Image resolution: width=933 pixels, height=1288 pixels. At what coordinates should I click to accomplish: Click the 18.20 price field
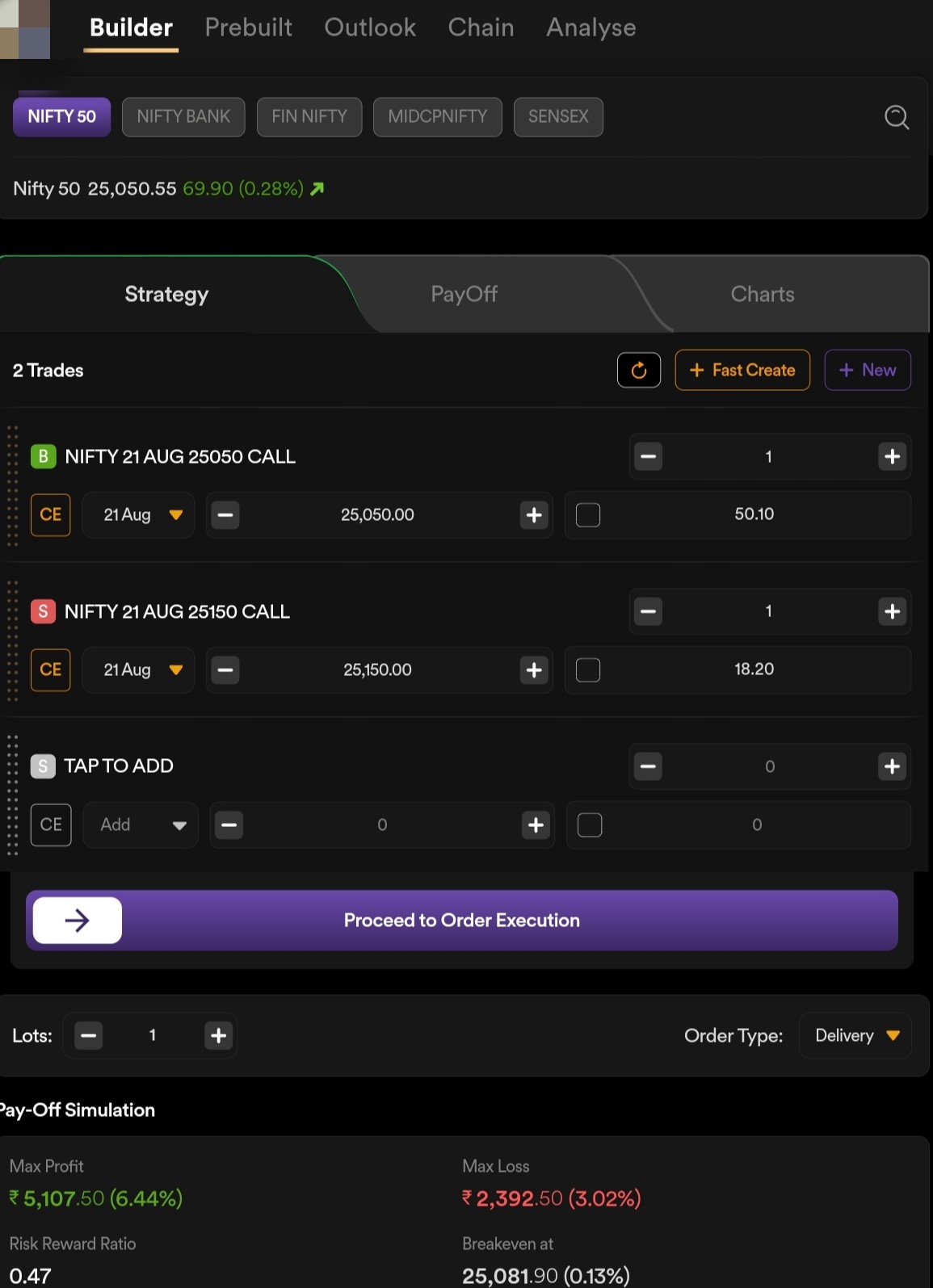click(754, 669)
